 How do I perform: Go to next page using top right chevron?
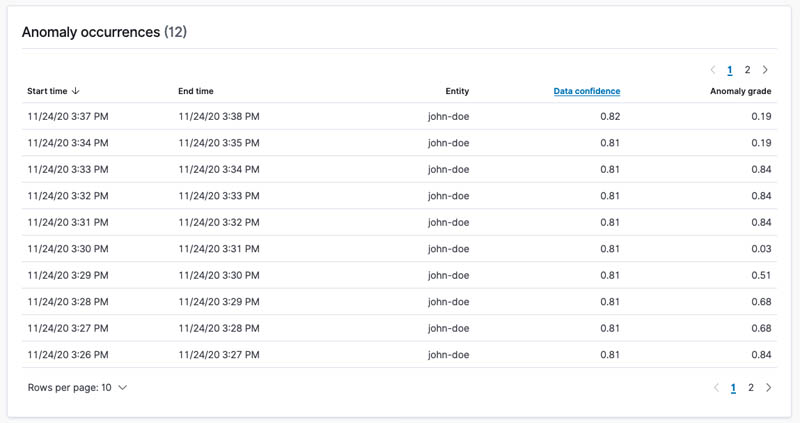click(x=765, y=70)
